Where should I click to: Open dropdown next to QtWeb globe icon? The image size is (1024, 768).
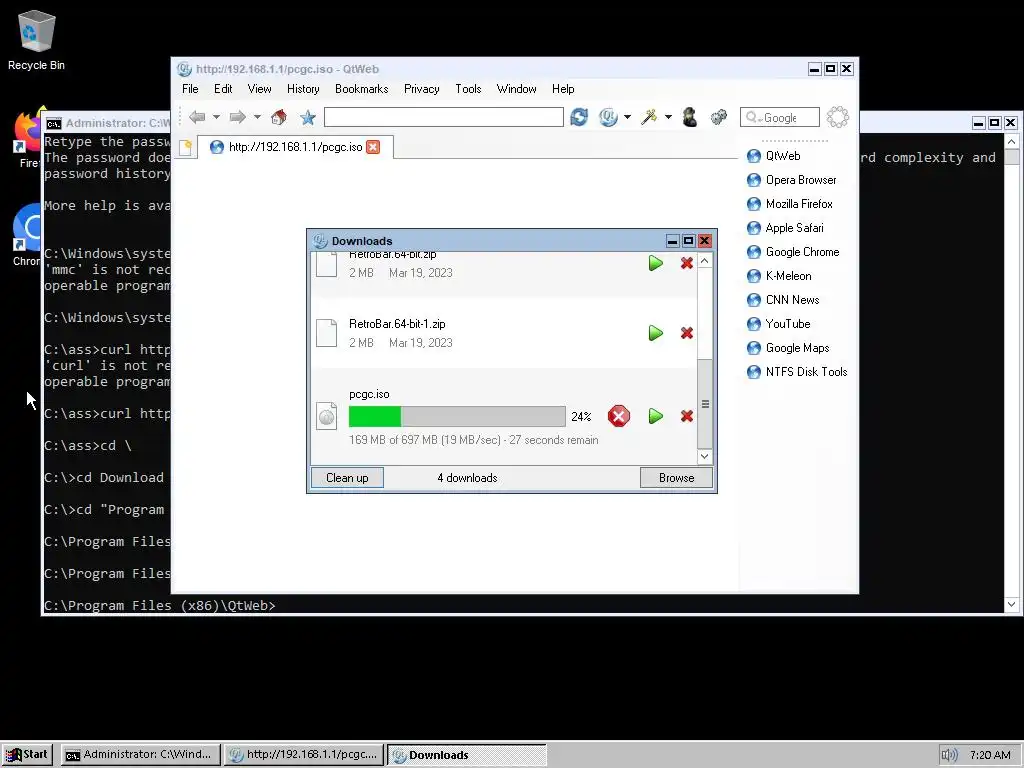tap(627, 117)
